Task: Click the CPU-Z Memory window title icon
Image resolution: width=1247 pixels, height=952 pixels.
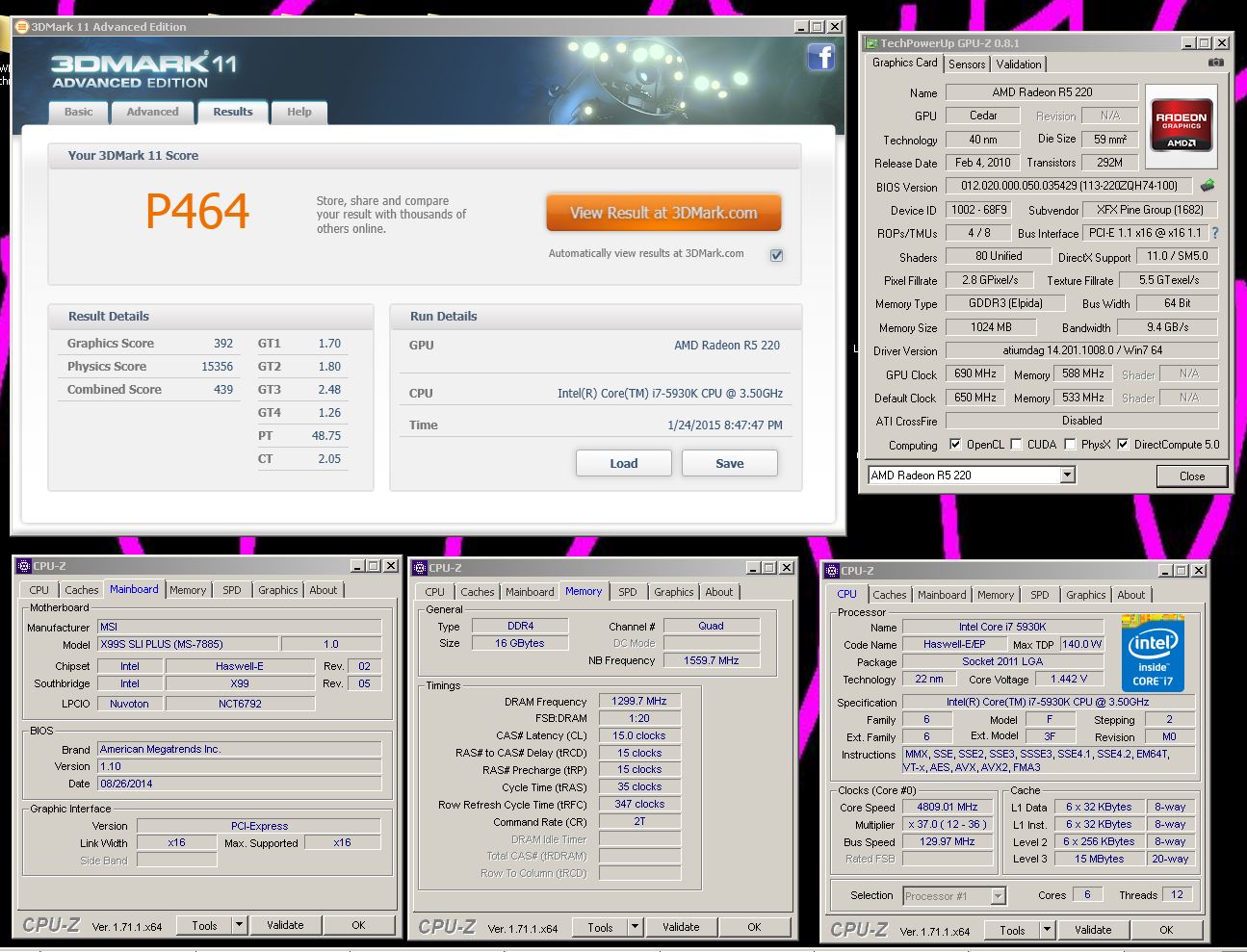Action: (x=420, y=568)
